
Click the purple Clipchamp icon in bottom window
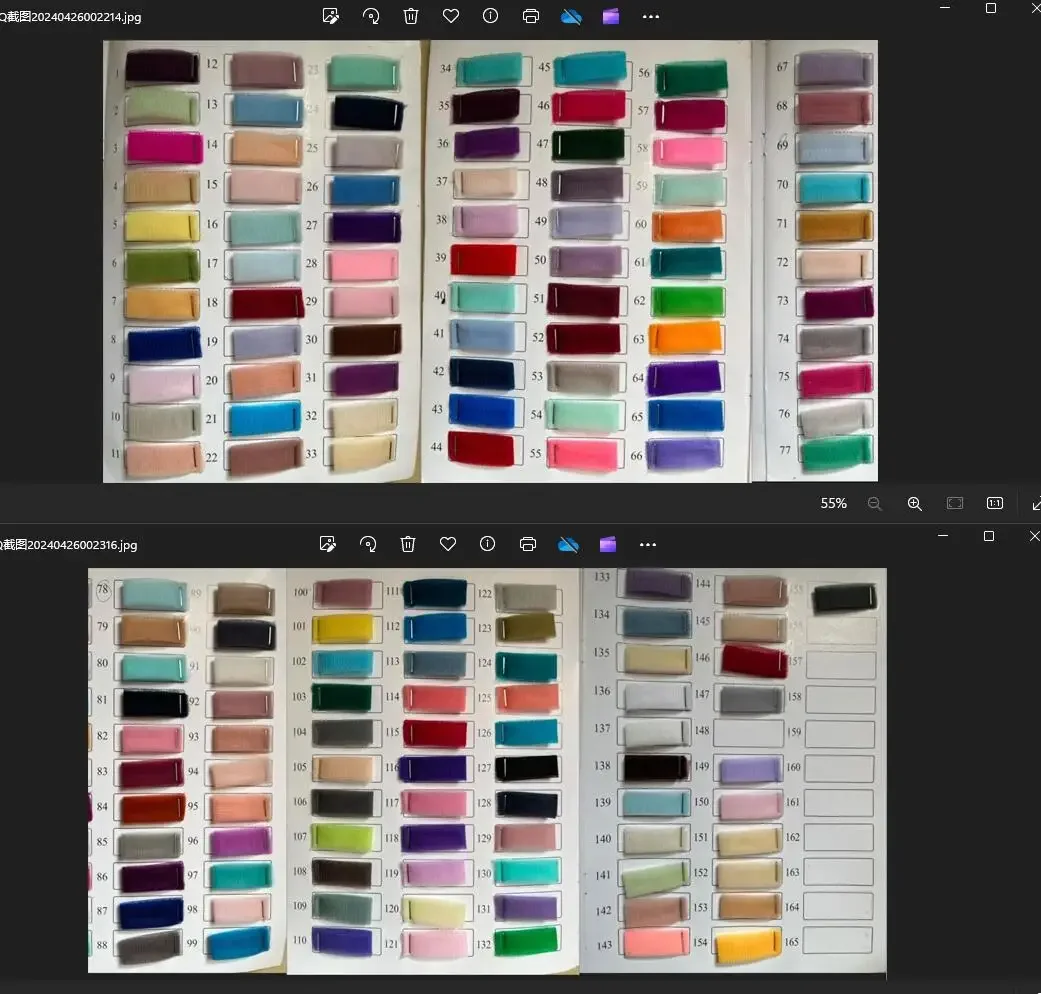[608, 544]
